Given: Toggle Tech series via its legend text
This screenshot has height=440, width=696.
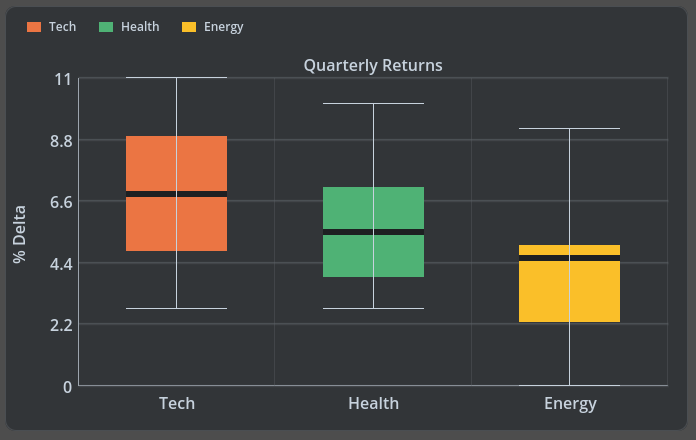Looking at the screenshot, I should [x=62, y=27].
